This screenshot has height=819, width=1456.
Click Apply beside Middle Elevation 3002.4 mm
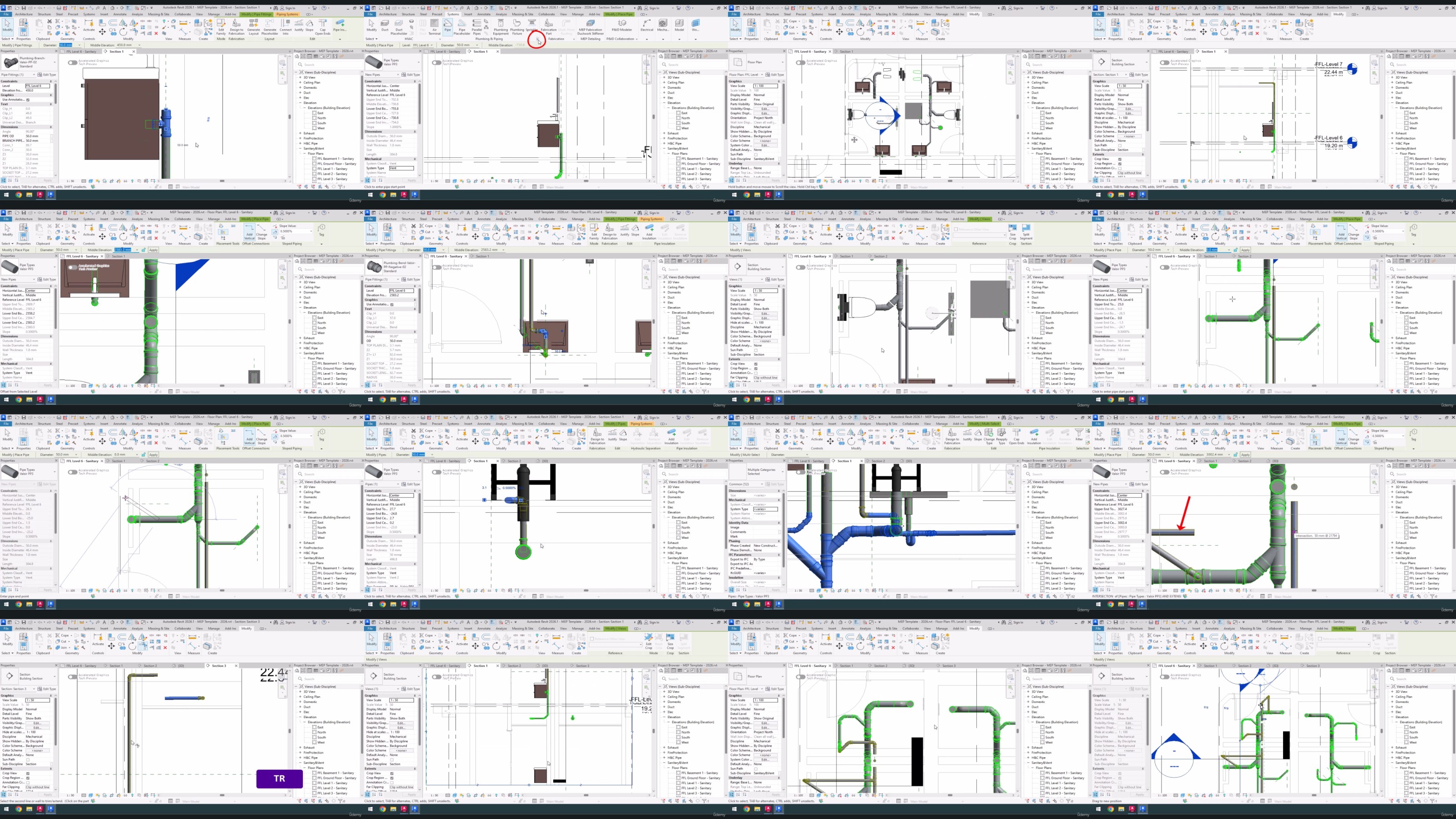tap(1245, 455)
